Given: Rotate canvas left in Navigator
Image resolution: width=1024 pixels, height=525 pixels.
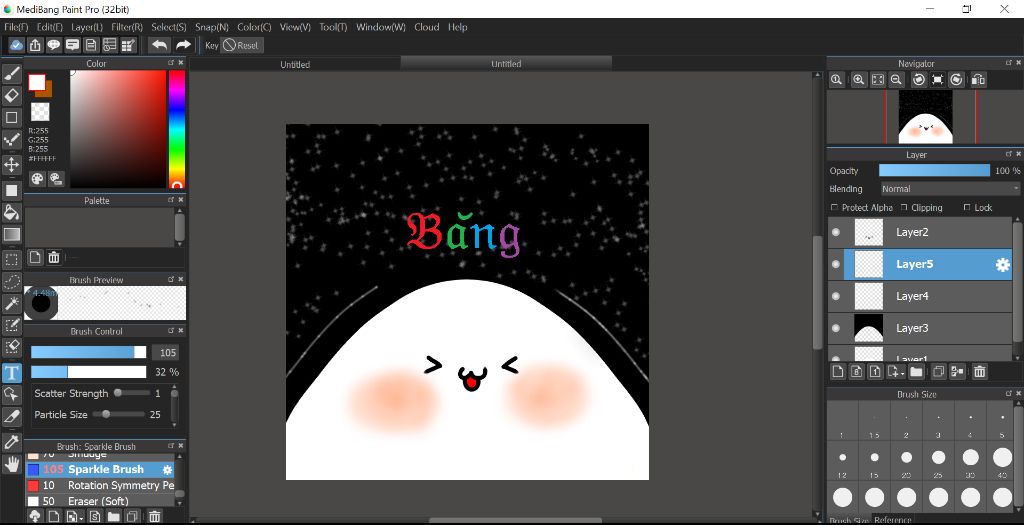Looking at the screenshot, I should click(919, 80).
